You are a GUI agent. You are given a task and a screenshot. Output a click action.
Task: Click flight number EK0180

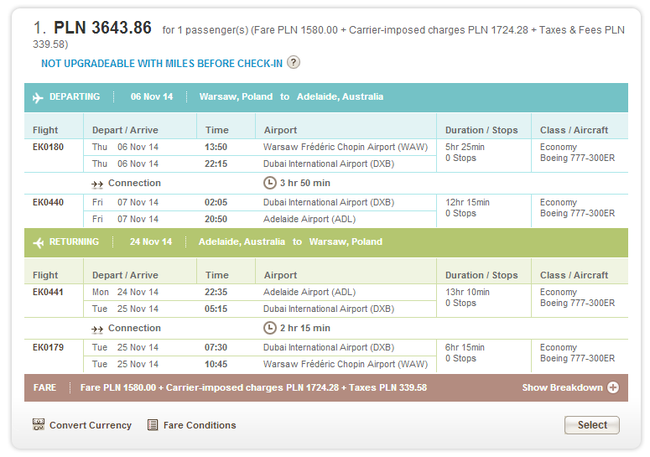[48, 147]
